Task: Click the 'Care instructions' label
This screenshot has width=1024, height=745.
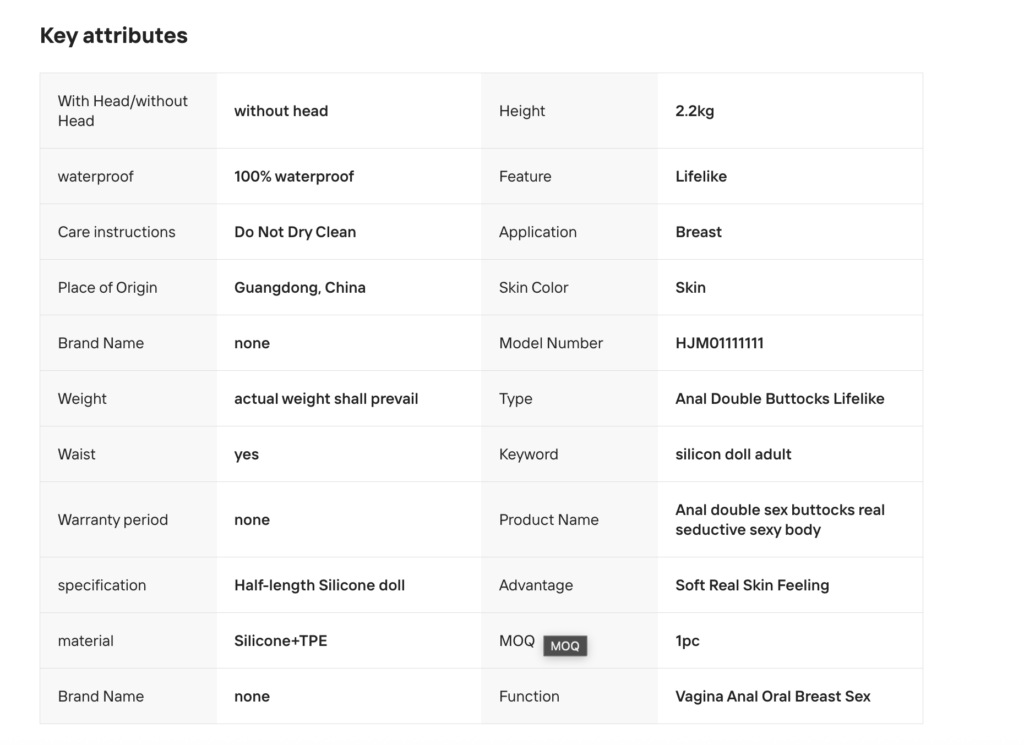Action: pos(116,232)
